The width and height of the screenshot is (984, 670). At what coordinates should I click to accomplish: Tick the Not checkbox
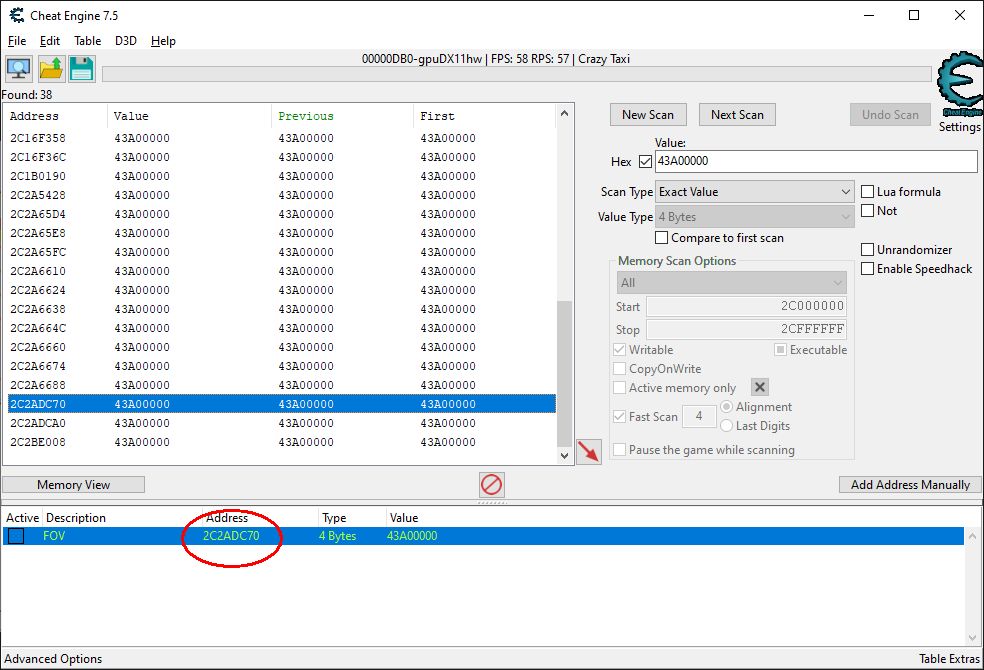(867, 211)
